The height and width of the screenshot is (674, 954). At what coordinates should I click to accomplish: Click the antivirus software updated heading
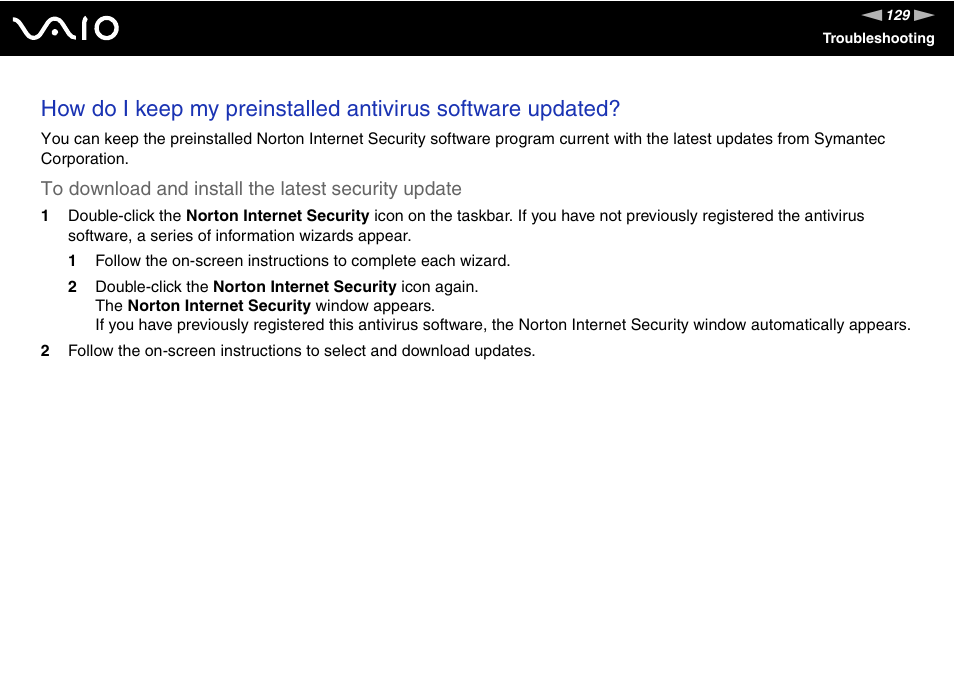coord(330,109)
